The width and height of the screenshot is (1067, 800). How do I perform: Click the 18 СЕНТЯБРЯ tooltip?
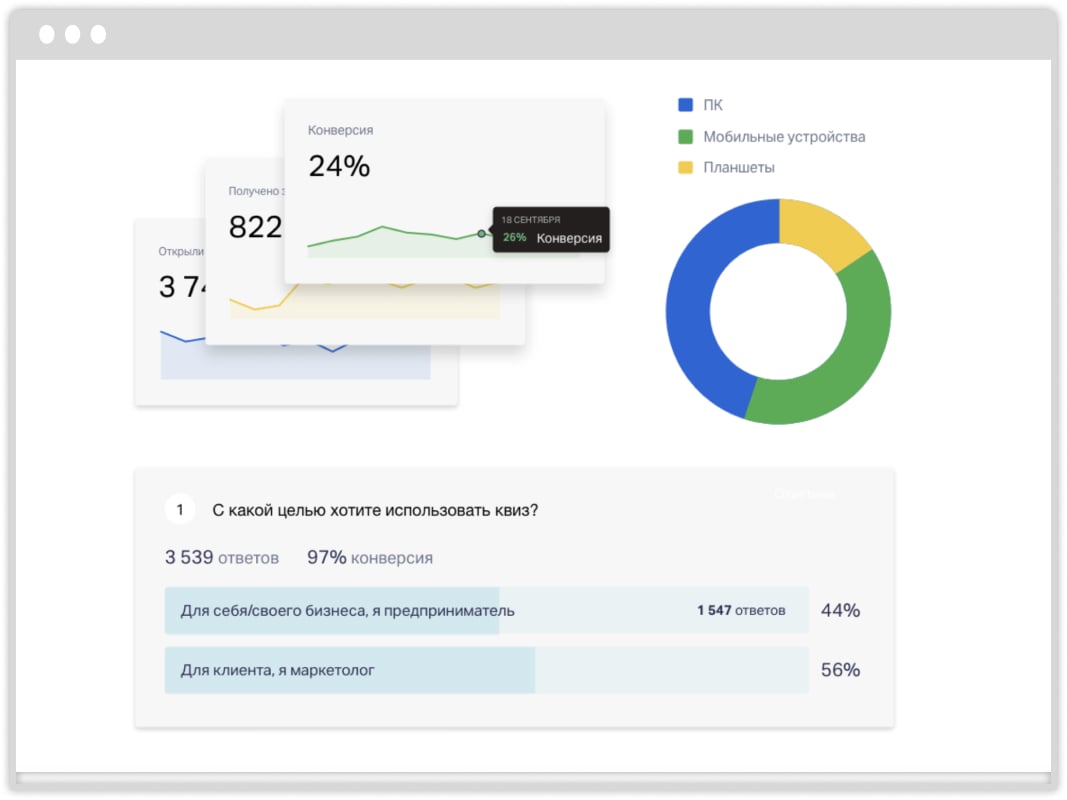551,229
